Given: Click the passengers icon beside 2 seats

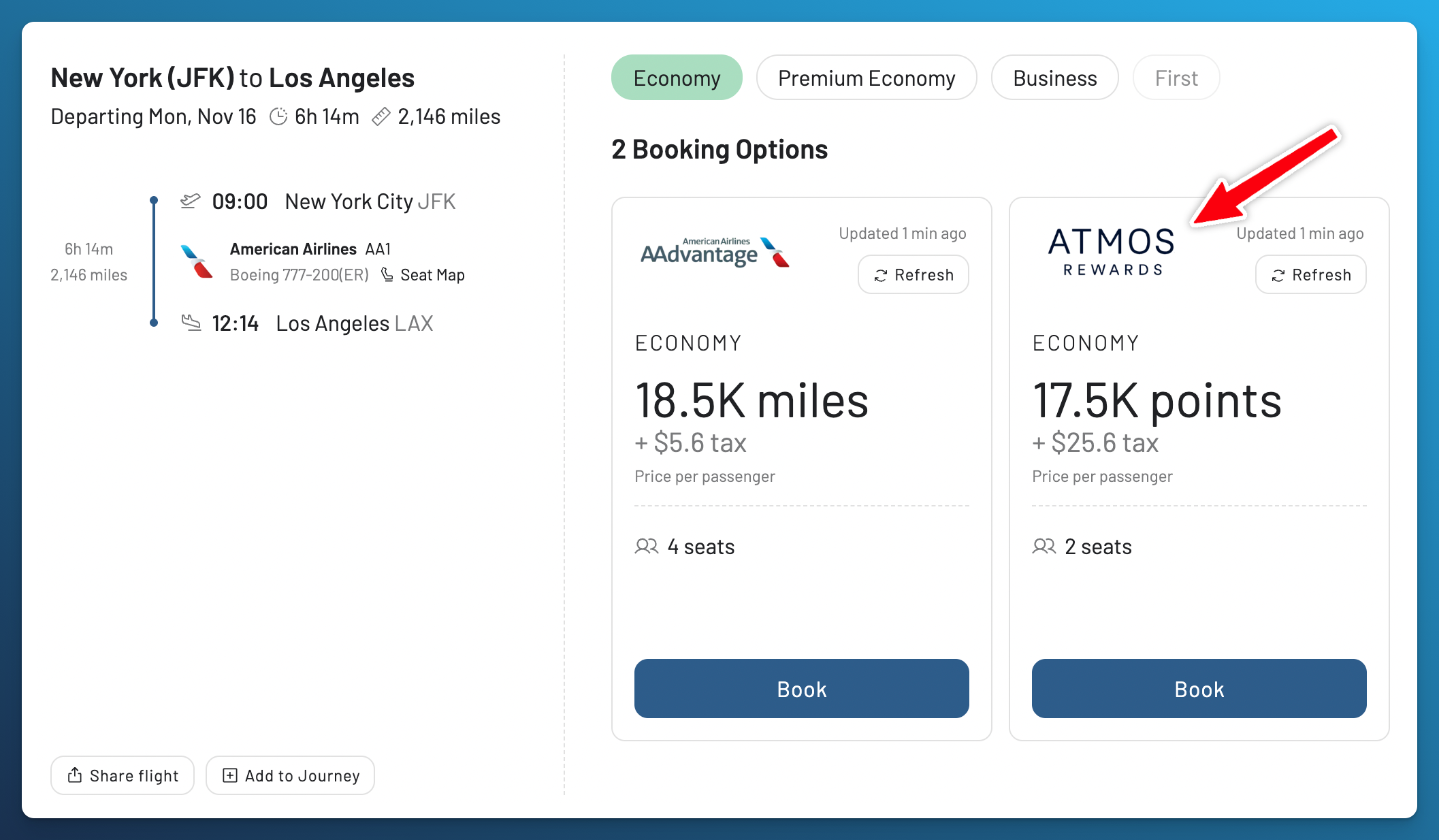Looking at the screenshot, I should [x=1044, y=546].
